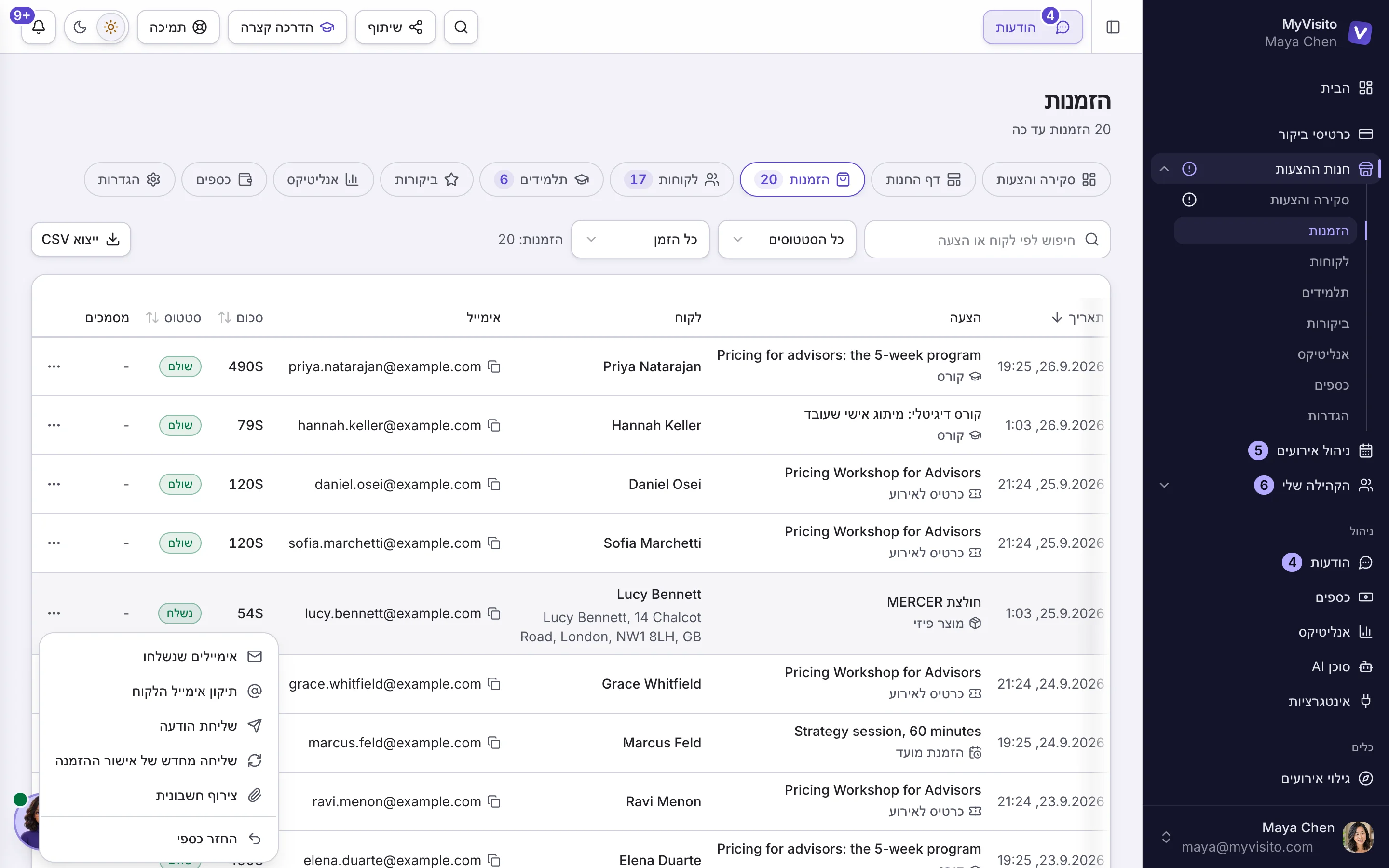Copy daniel.osei@example.com email icon

494,484
